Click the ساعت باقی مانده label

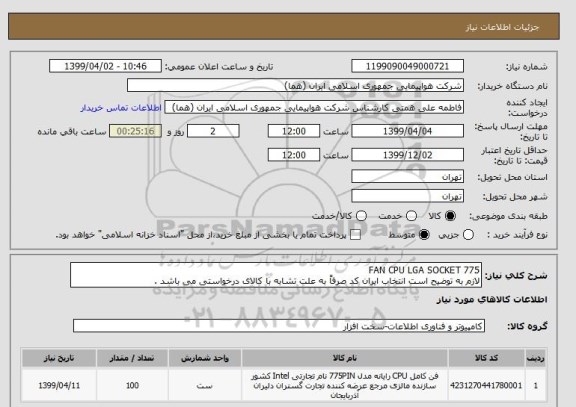click(72, 132)
